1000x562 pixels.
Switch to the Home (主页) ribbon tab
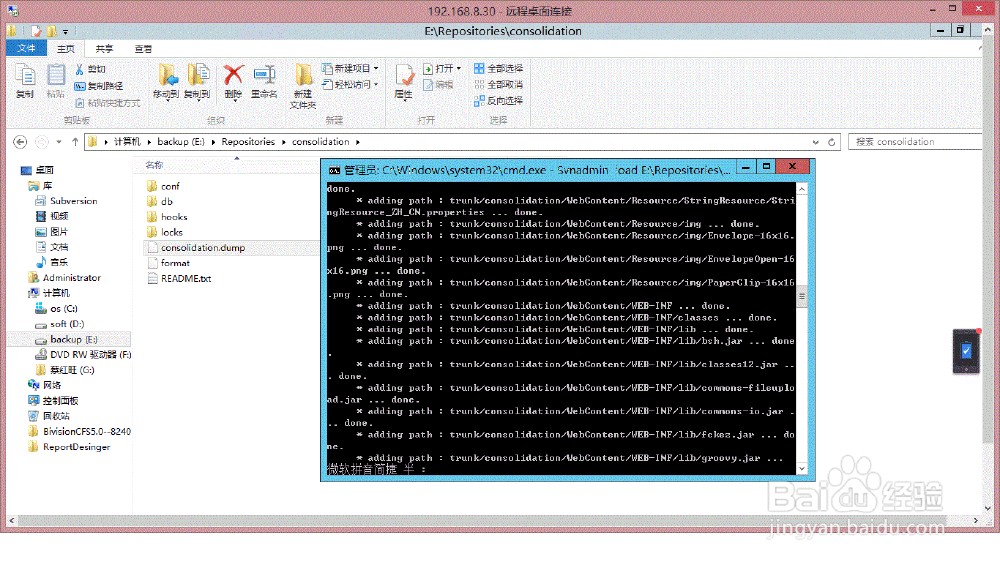tap(65, 48)
